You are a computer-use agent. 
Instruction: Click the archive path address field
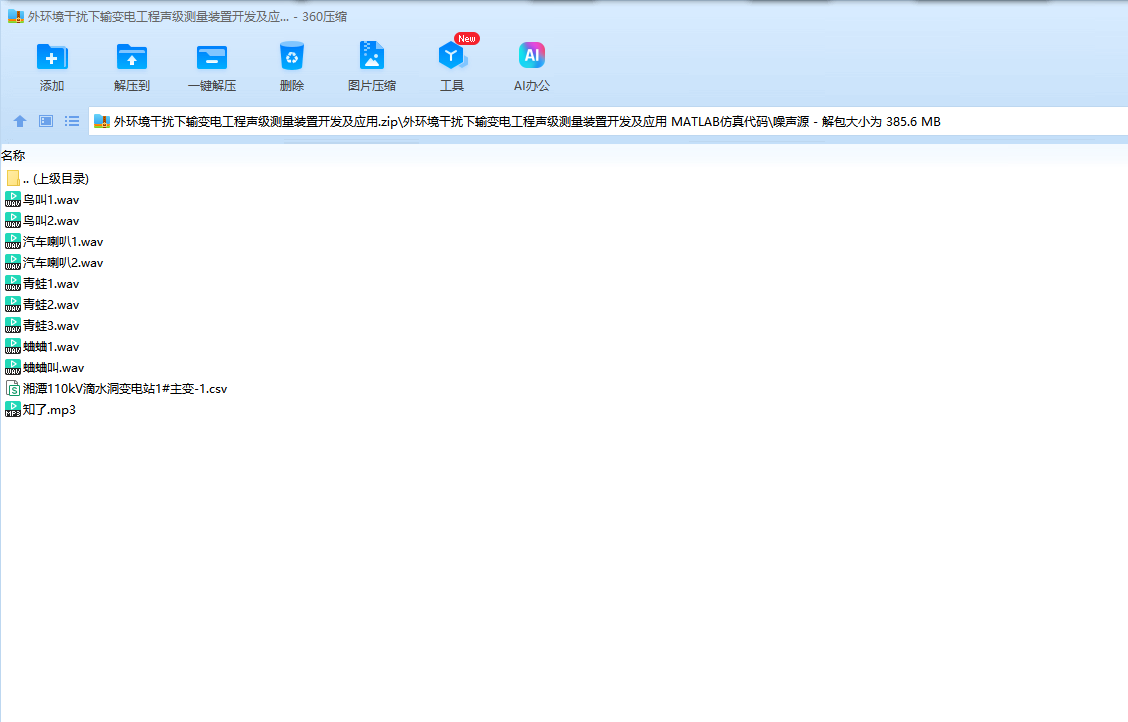(608, 122)
